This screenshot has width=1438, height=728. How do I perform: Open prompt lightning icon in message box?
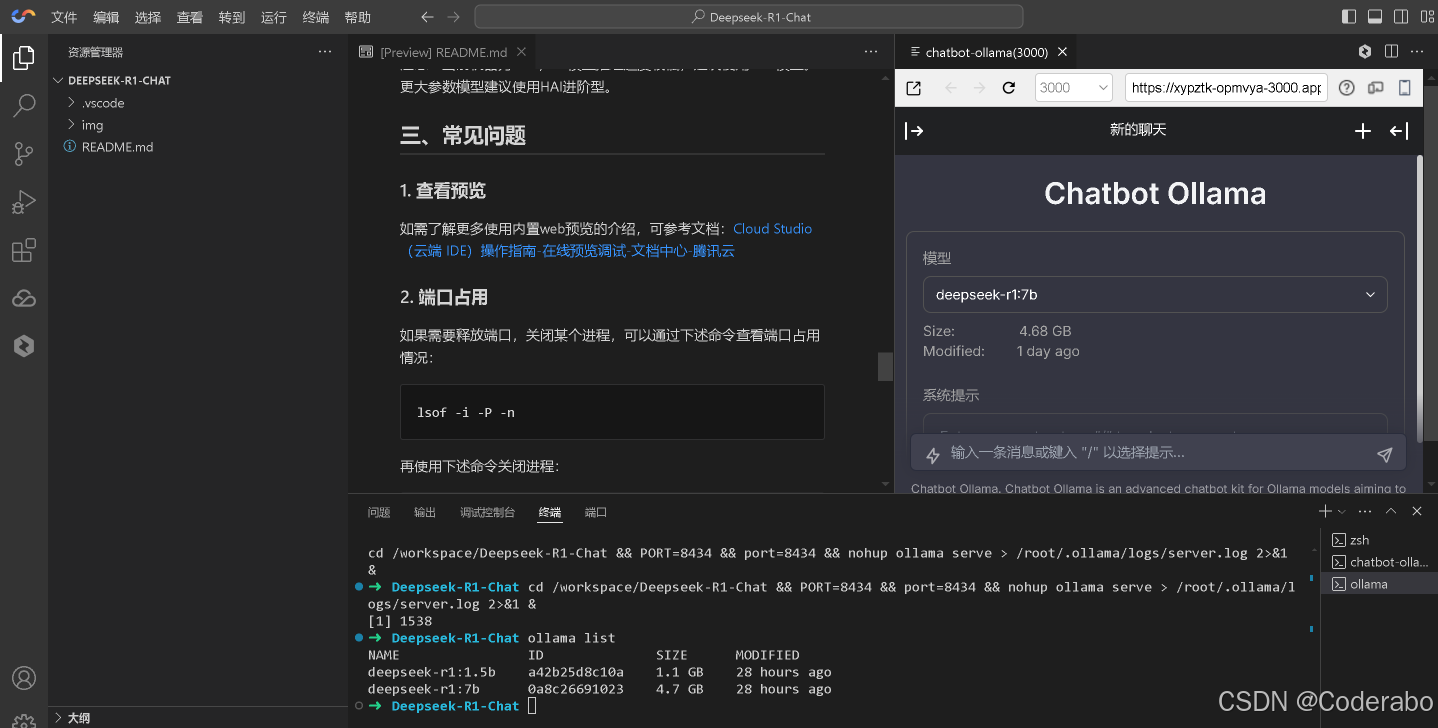pyautogui.click(x=933, y=455)
